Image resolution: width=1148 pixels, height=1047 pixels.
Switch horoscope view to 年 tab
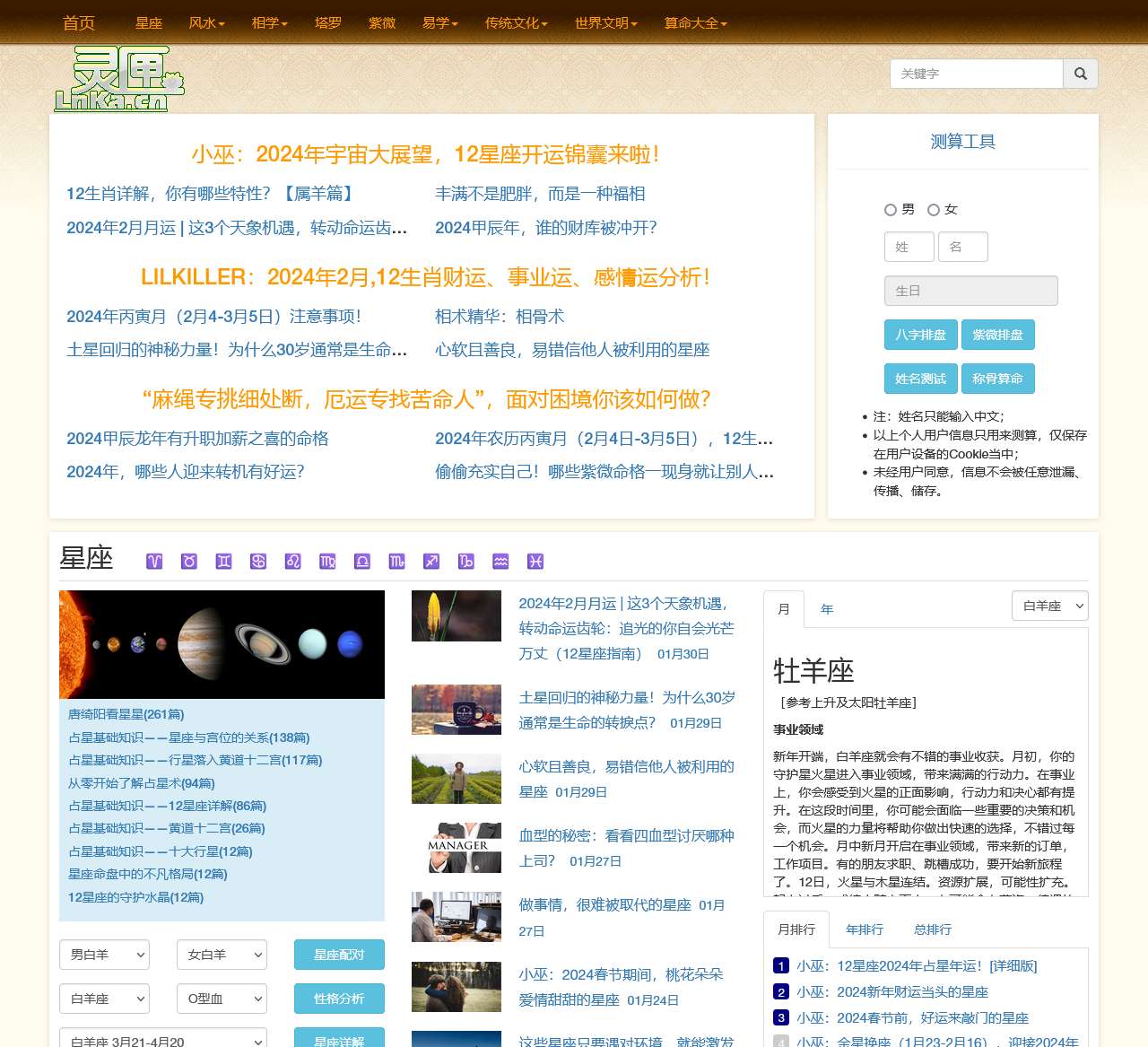coord(826,609)
